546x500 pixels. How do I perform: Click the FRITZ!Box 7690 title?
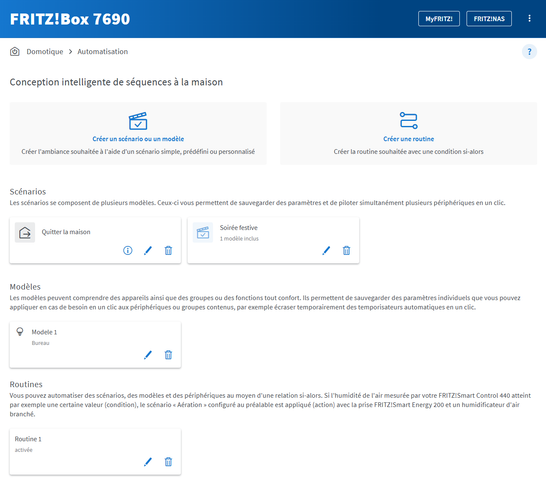[70, 19]
